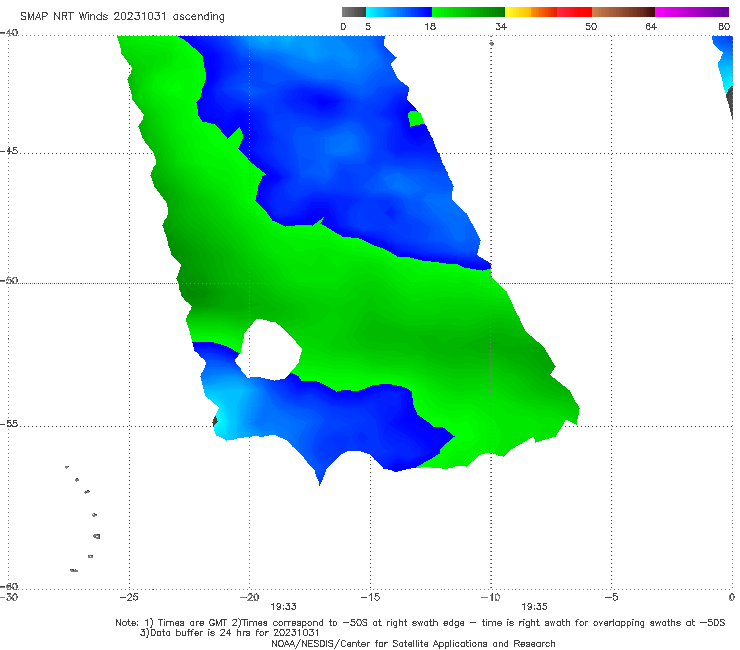
Task: Click the white data gap inside the green swath
Action: point(269,350)
